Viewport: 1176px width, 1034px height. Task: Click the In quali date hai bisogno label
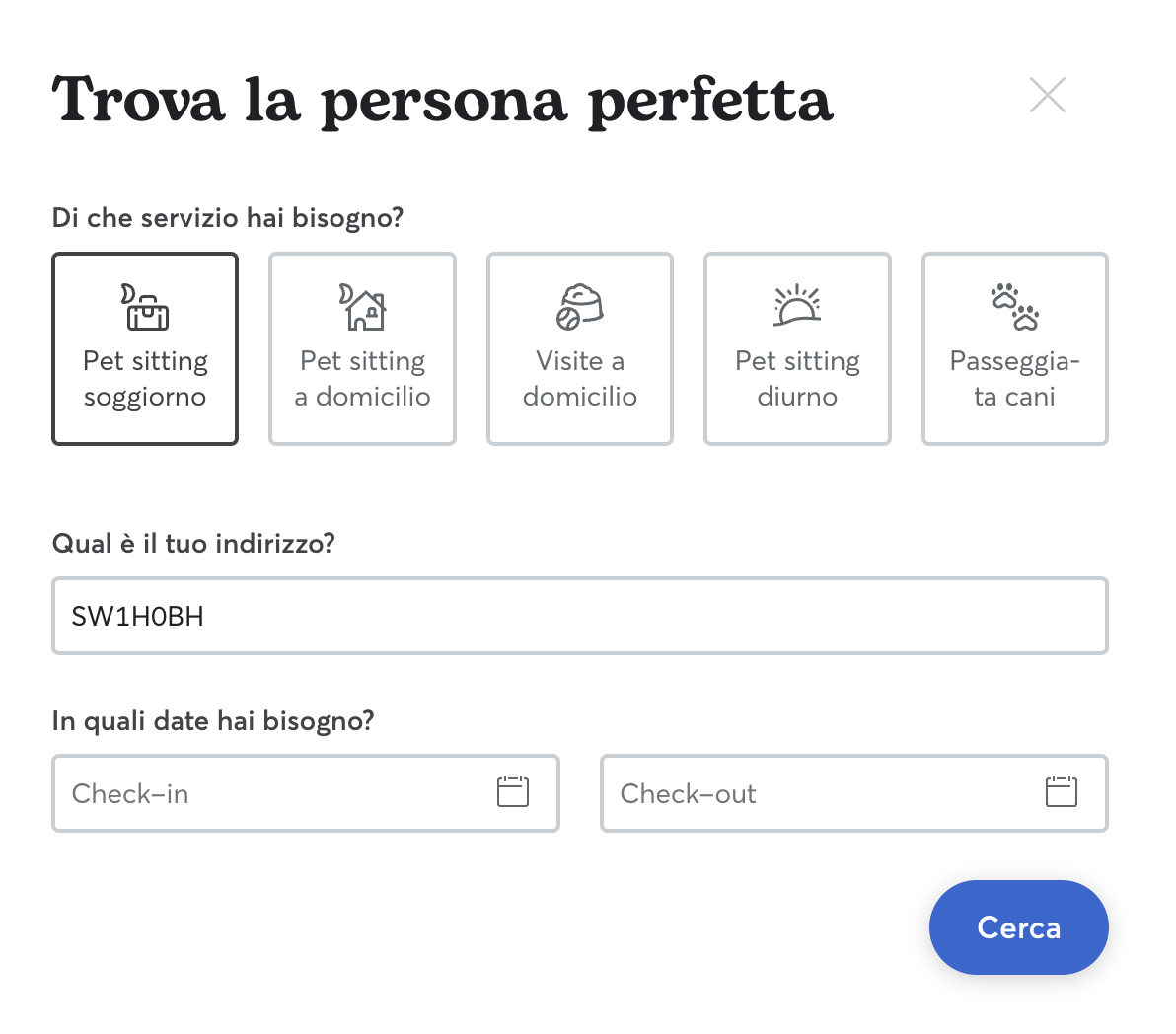(x=213, y=721)
